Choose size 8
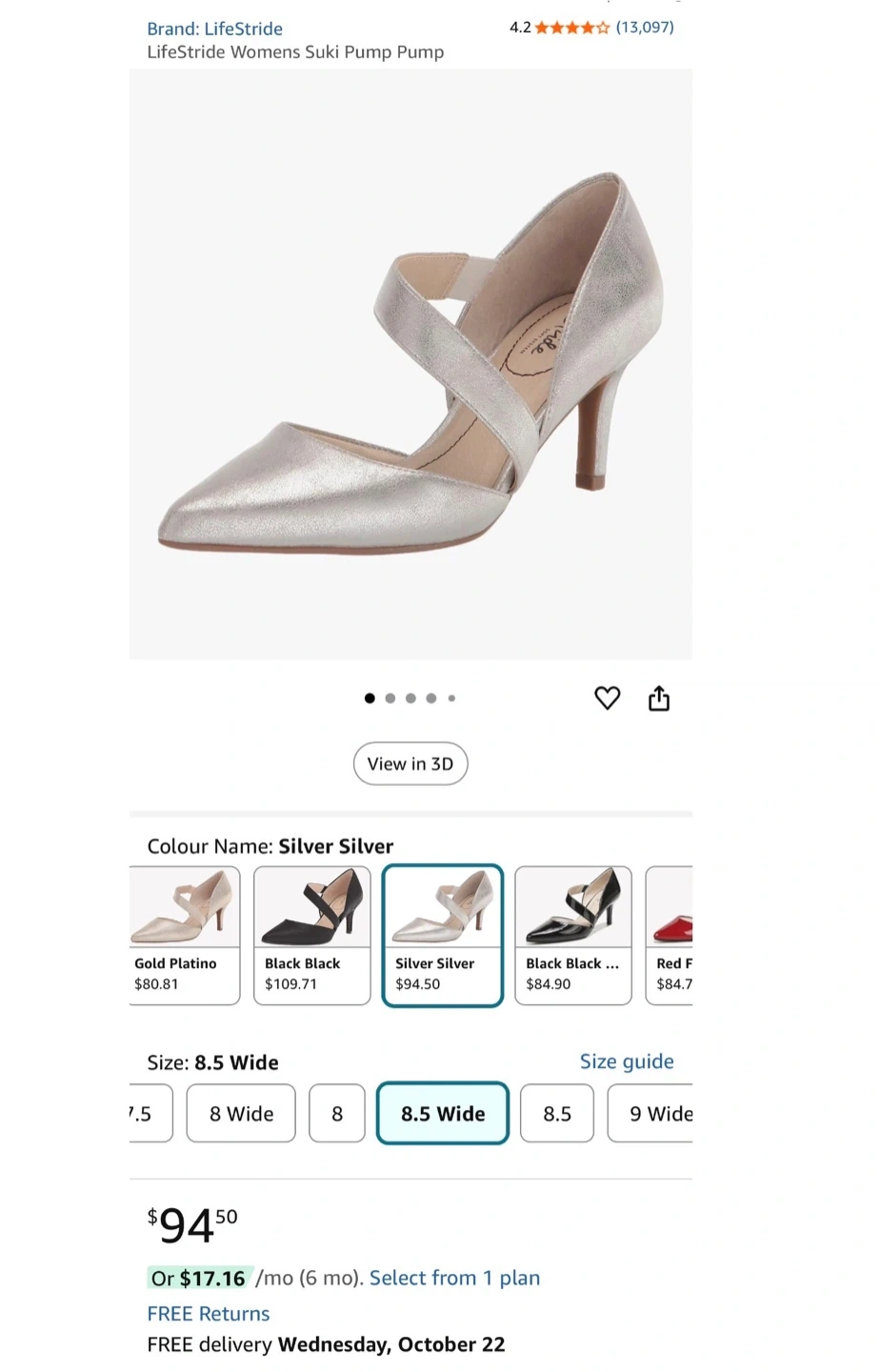880x1372 pixels. pyautogui.click(x=337, y=1114)
